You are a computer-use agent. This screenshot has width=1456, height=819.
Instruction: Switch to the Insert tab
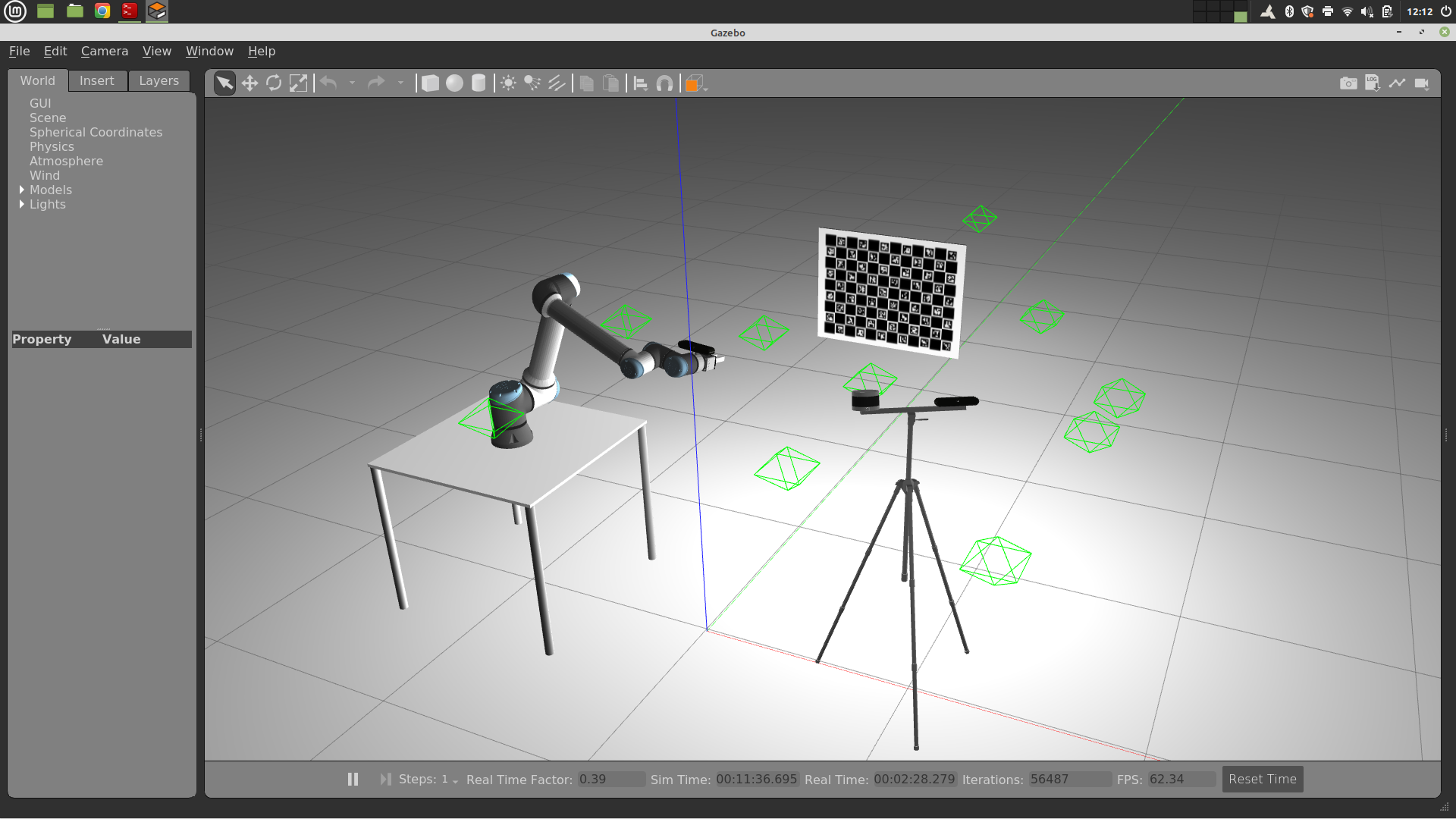coord(96,80)
